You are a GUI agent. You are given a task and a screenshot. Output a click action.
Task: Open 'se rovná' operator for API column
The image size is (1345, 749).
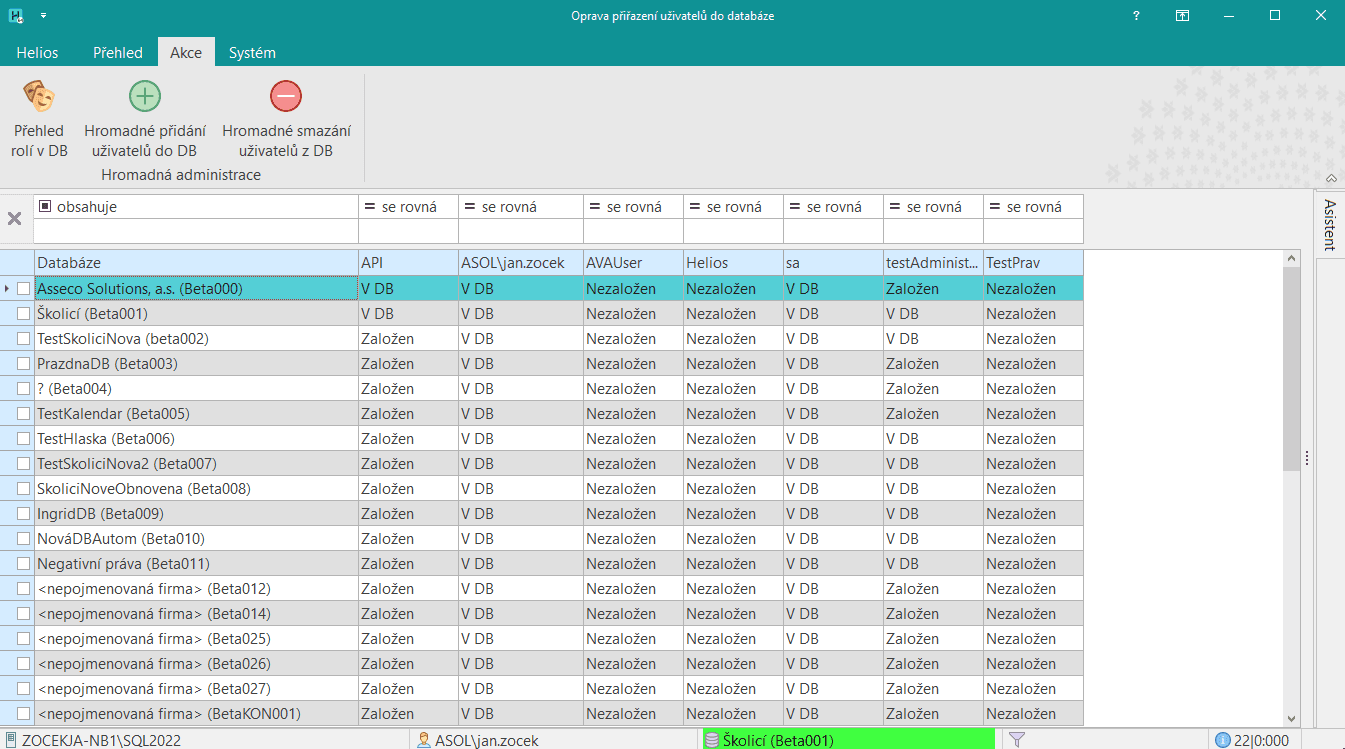click(x=408, y=207)
